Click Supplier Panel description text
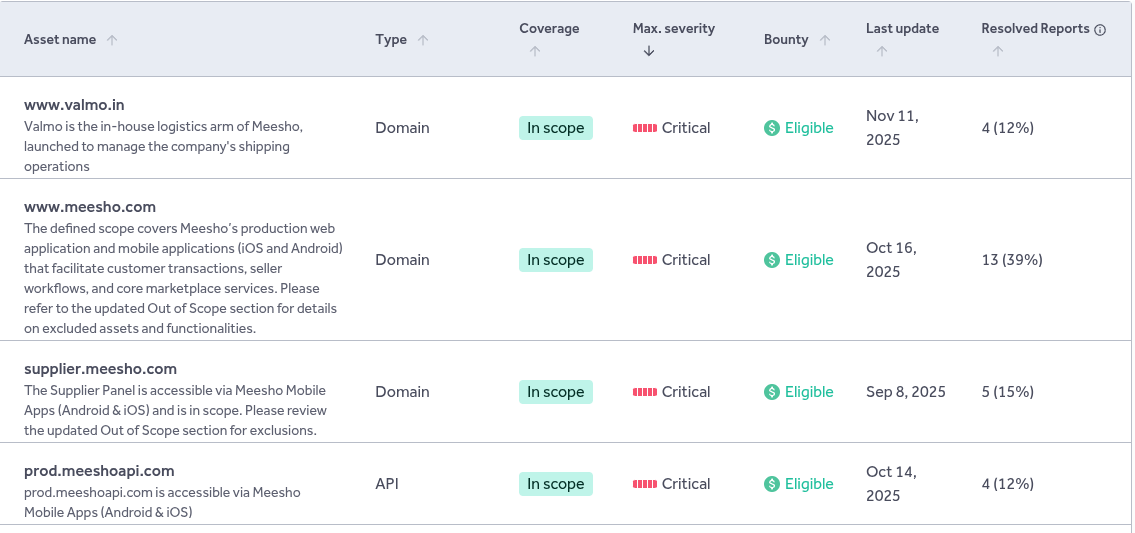Screen dimensions: 1135x533 pyautogui.click(x=176, y=411)
